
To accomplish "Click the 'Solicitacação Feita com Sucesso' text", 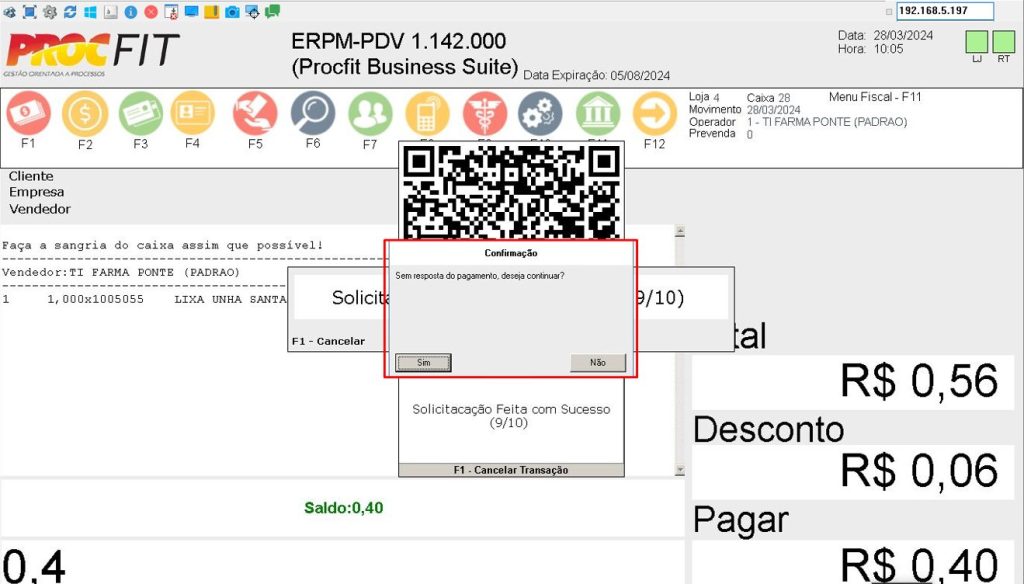I will pos(511,415).
